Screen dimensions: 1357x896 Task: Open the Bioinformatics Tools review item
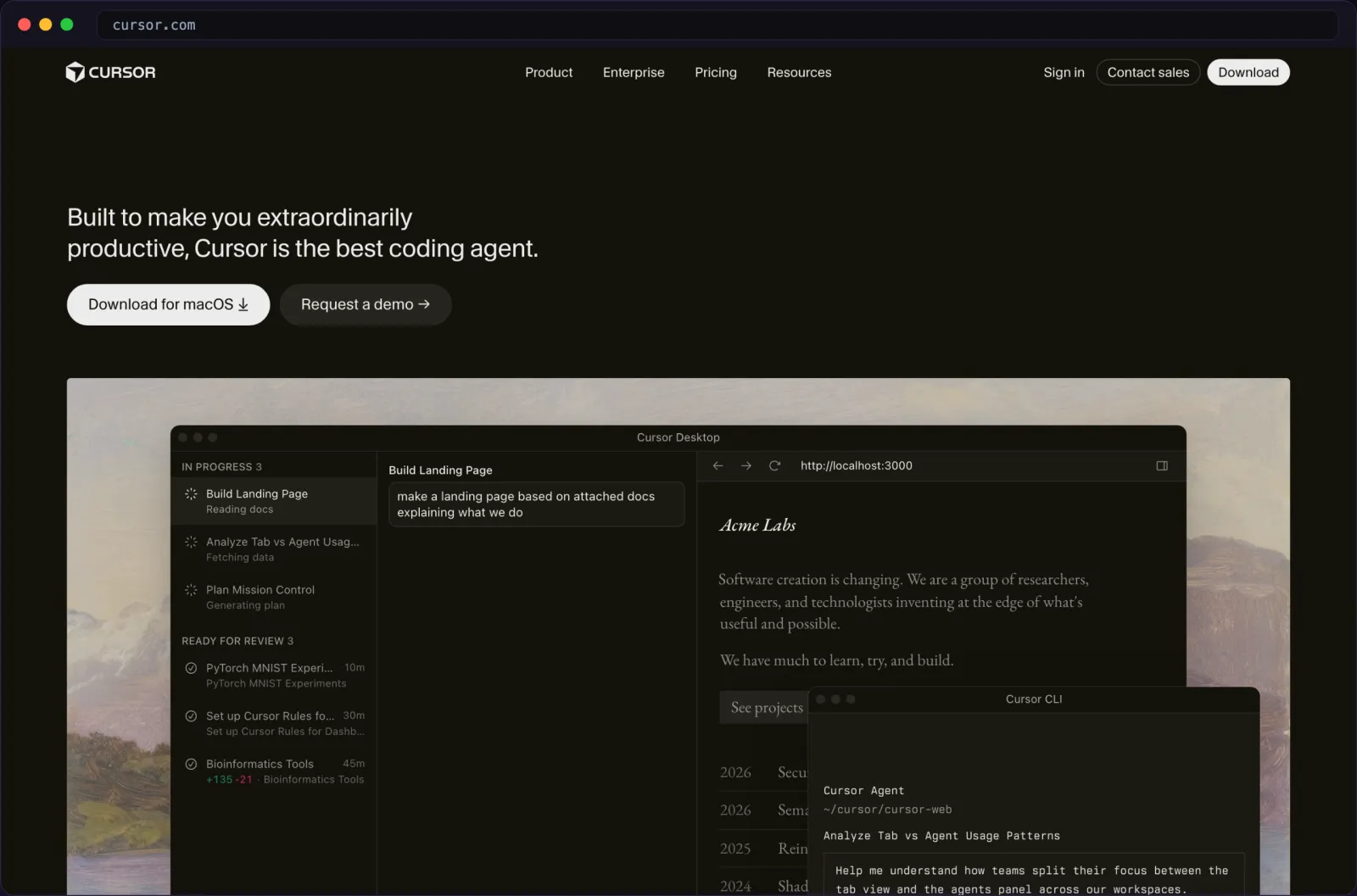click(x=274, y=771)
